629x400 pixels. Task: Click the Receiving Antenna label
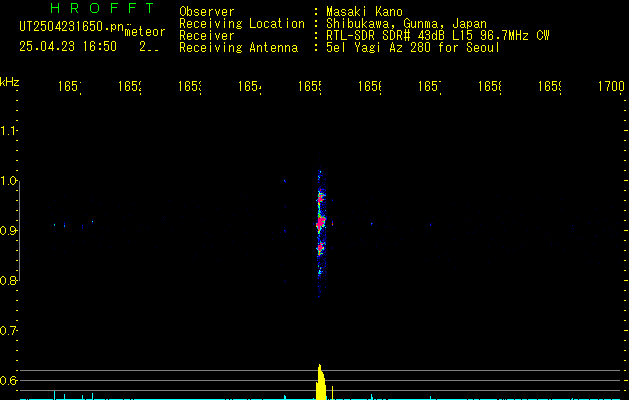point(238,48)
